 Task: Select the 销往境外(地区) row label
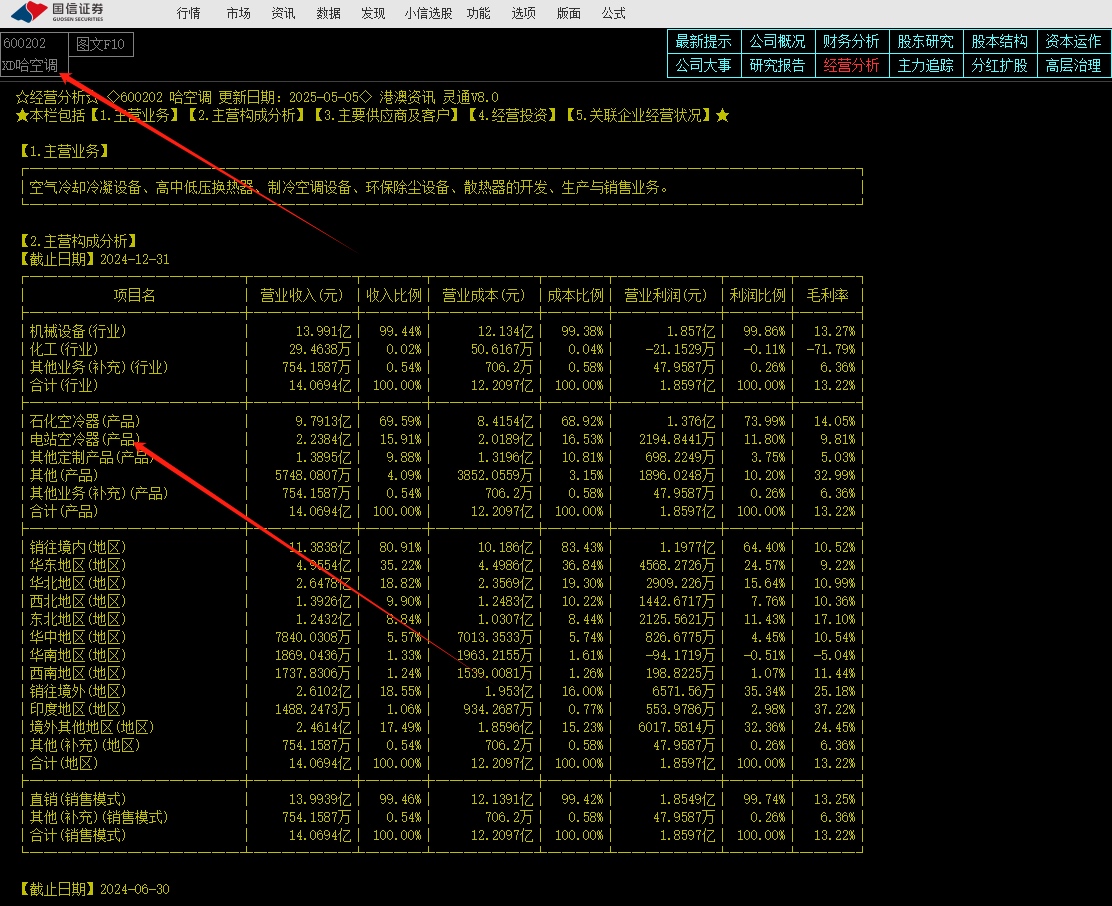(x=78, y=691)
